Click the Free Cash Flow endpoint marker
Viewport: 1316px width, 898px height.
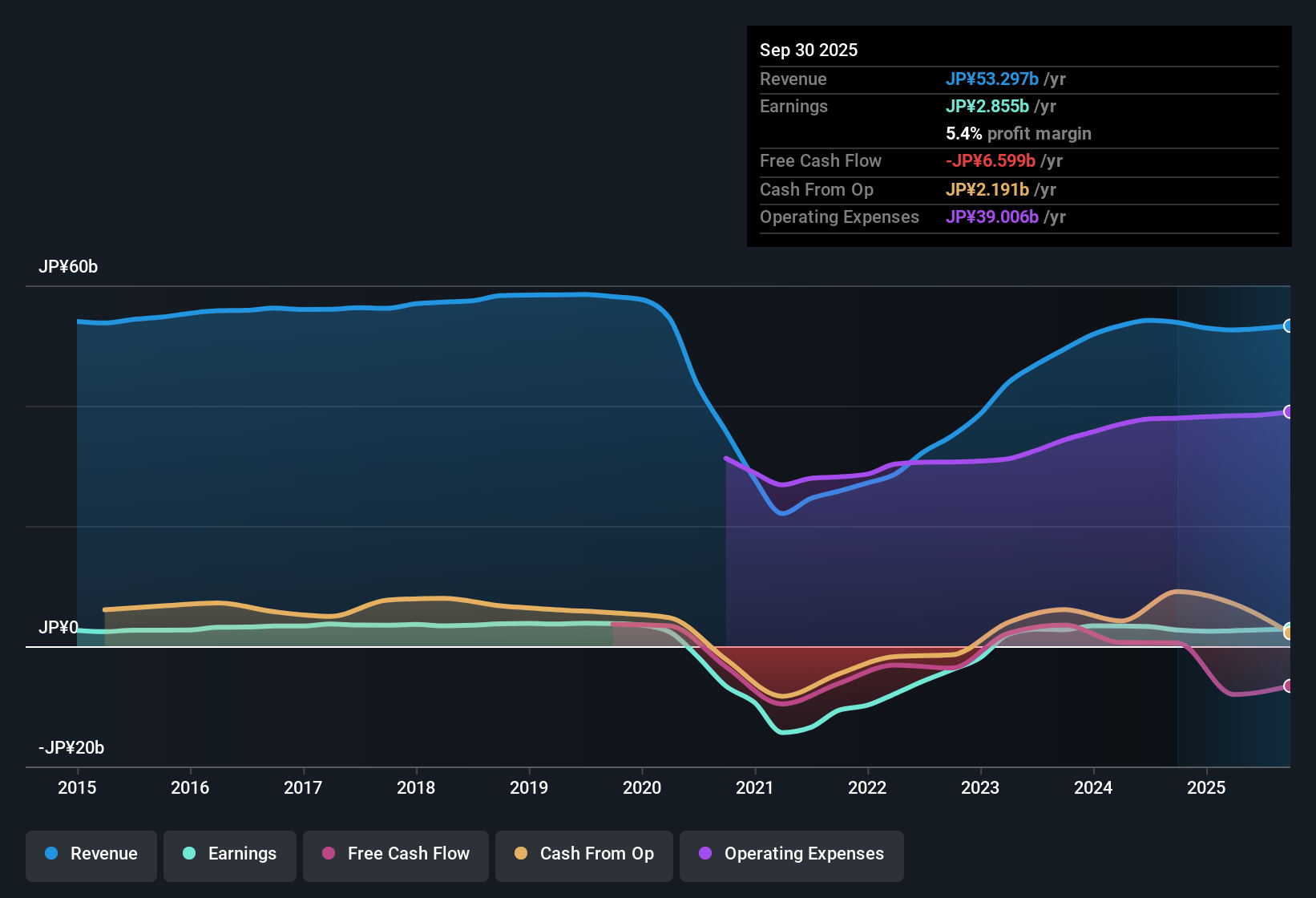coord(1289,686)
